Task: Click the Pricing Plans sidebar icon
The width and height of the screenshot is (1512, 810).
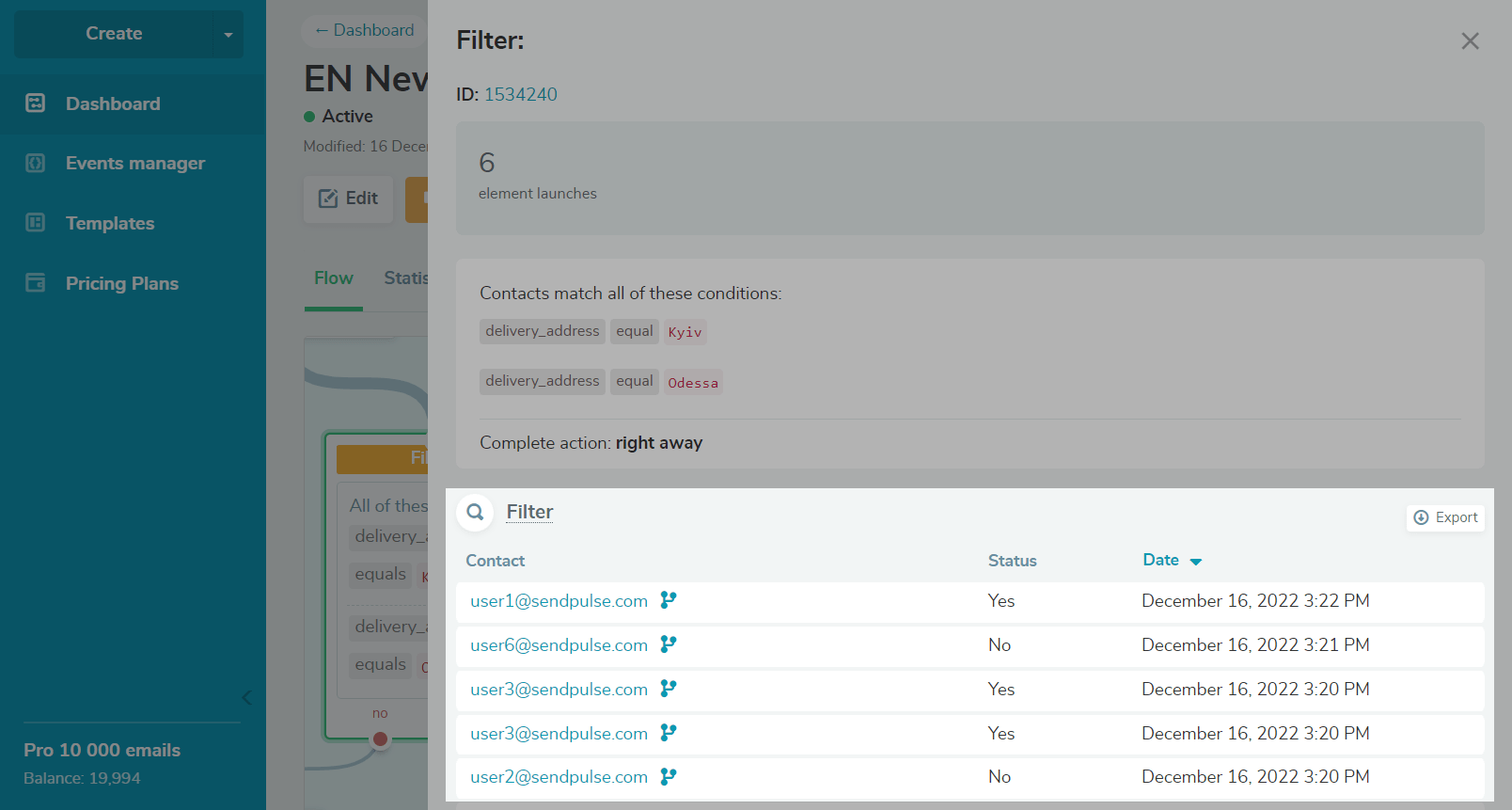Action: [36, 283]
